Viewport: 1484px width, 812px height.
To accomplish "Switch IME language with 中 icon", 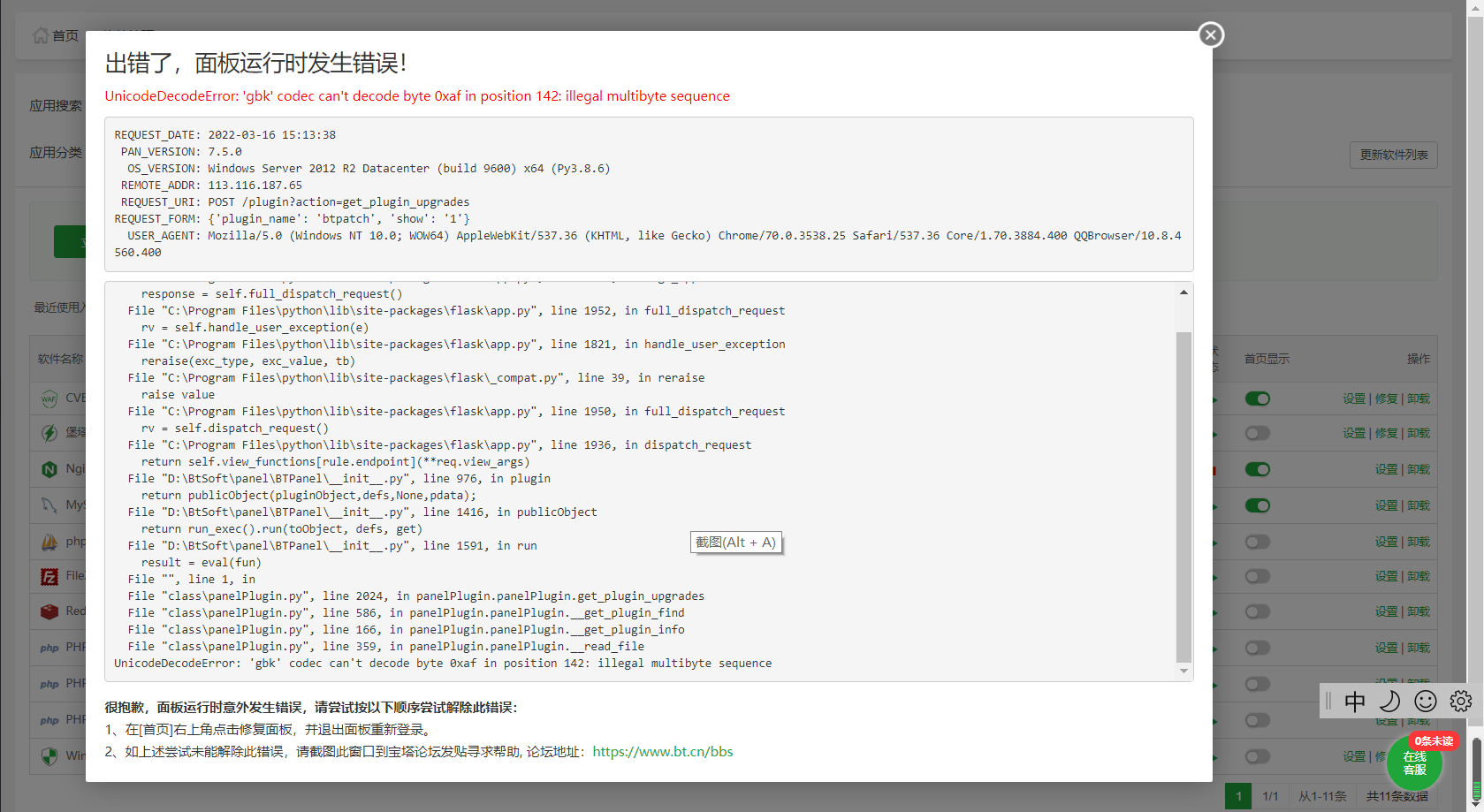I will coord(1355,702).
